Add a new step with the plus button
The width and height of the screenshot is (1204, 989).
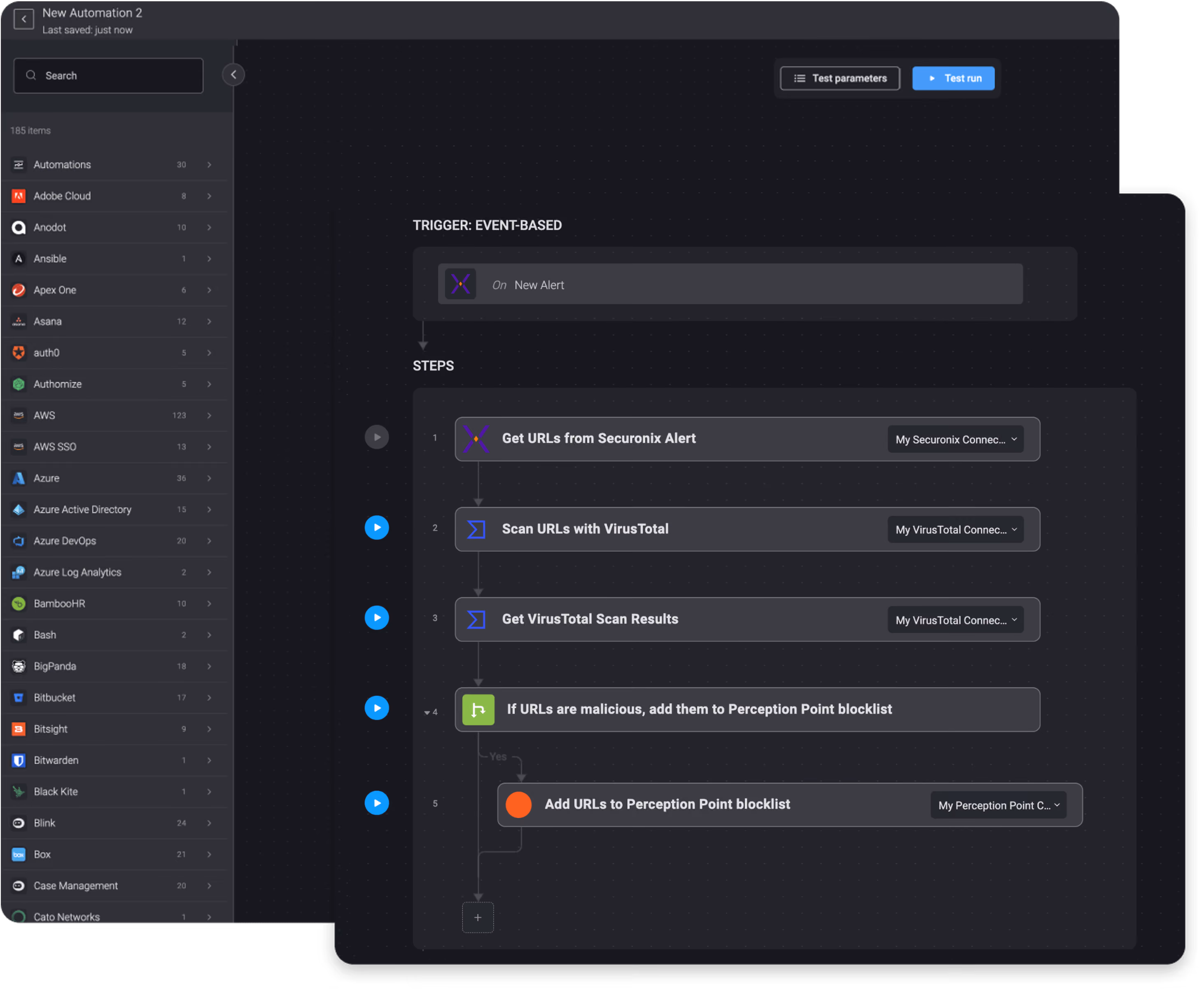click(478, 918)
